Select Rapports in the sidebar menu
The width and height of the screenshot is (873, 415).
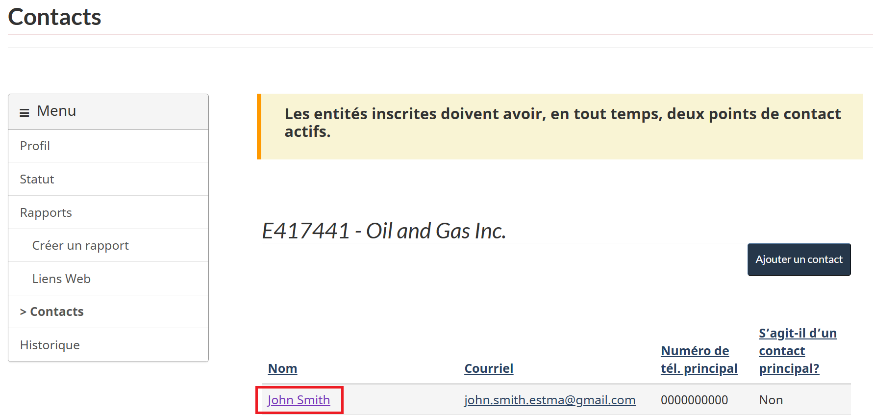pos(46,213)
